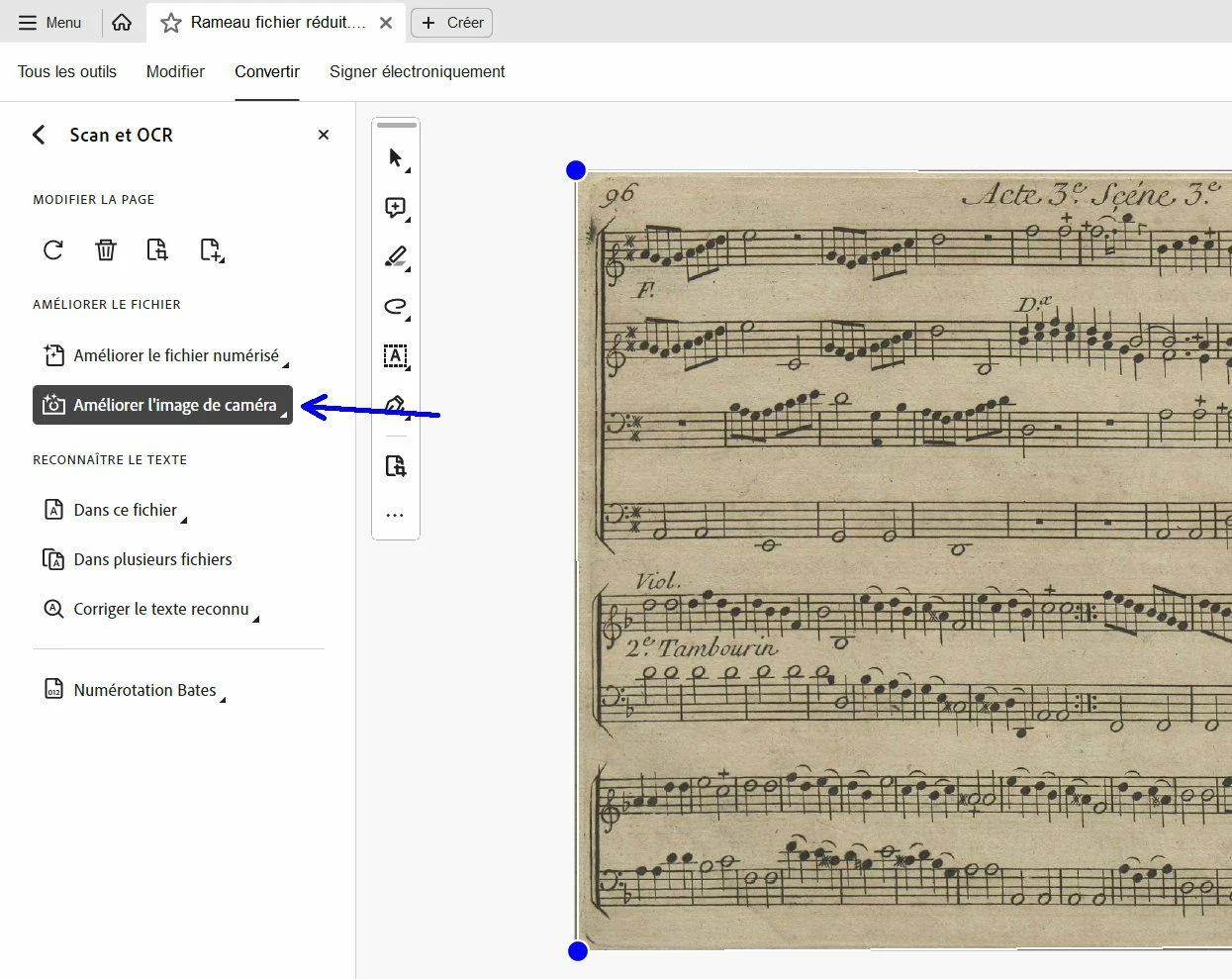Screen dimensions: 1232x979
Task: Open Signer électroniquement tab
Action: pyautogui.click(x=417, y=71)
